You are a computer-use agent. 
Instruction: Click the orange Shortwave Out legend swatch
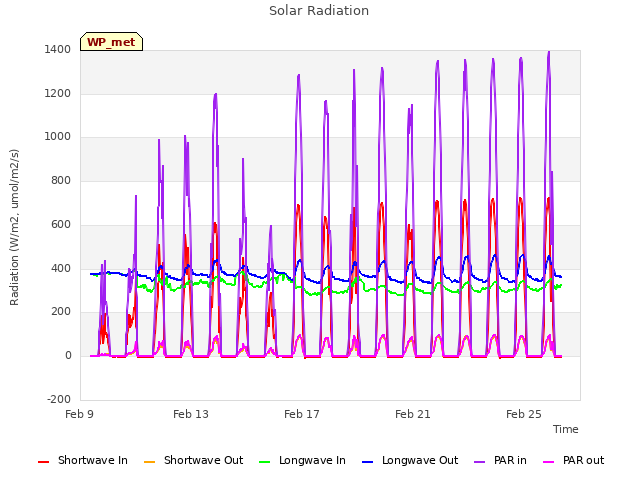pos(150,462)
